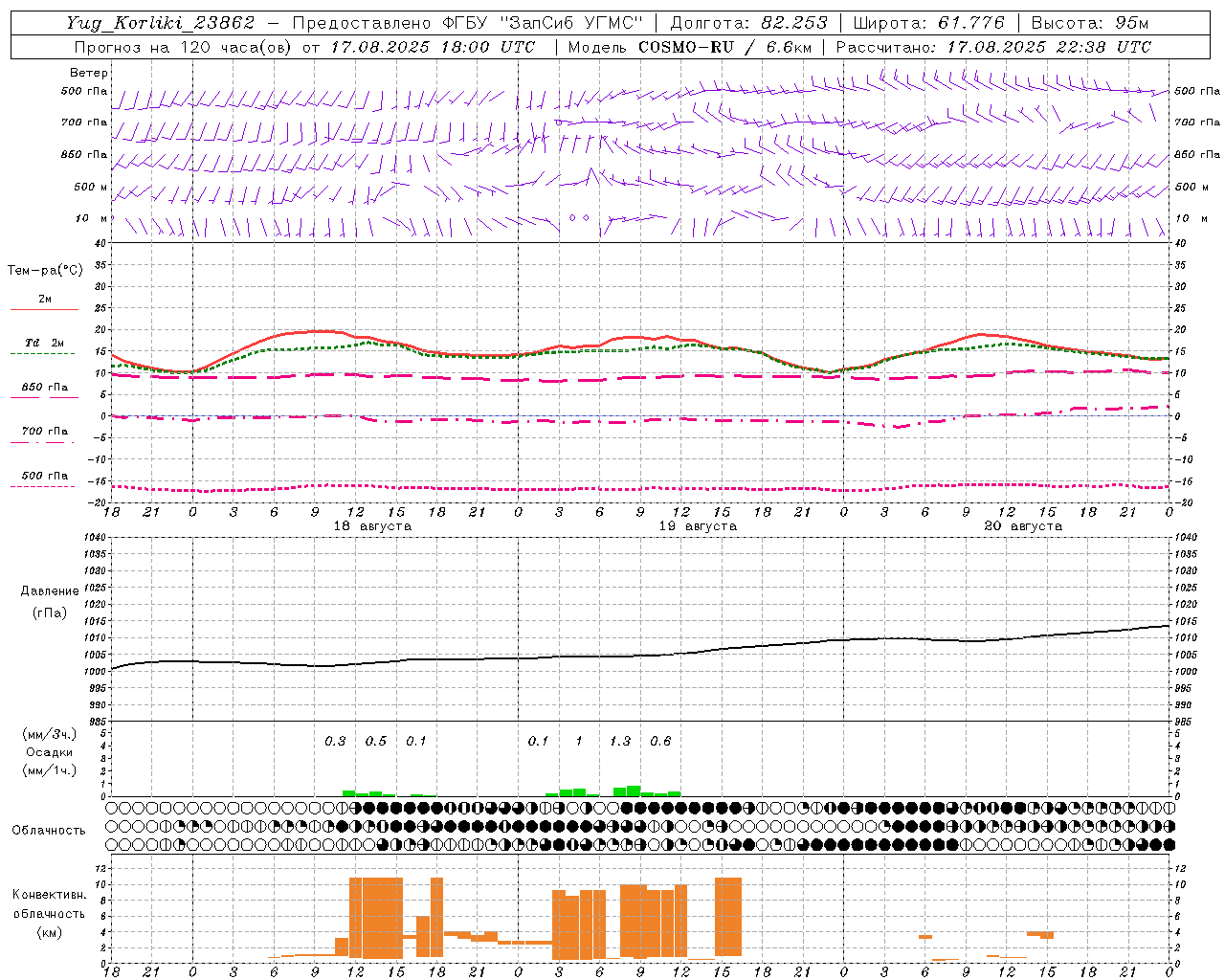Viewport: 1225px width, 980px height.
Task: Click the green dashed 'Td 2м' legend line
Action: pyautogui.click(x=43, y=354)
